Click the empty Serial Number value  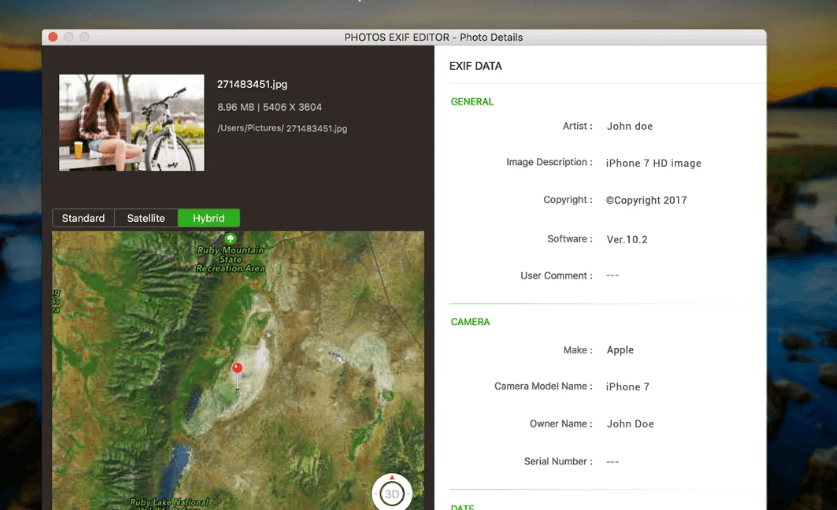coord(612,461)
